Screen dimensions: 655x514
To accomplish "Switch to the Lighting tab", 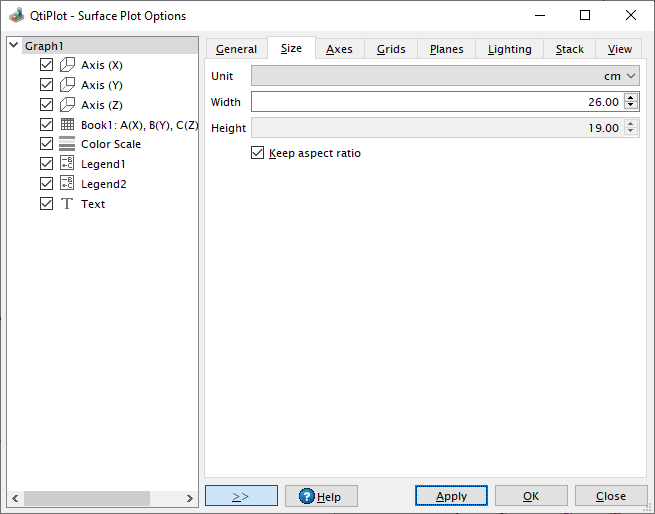I will point(509,49).
